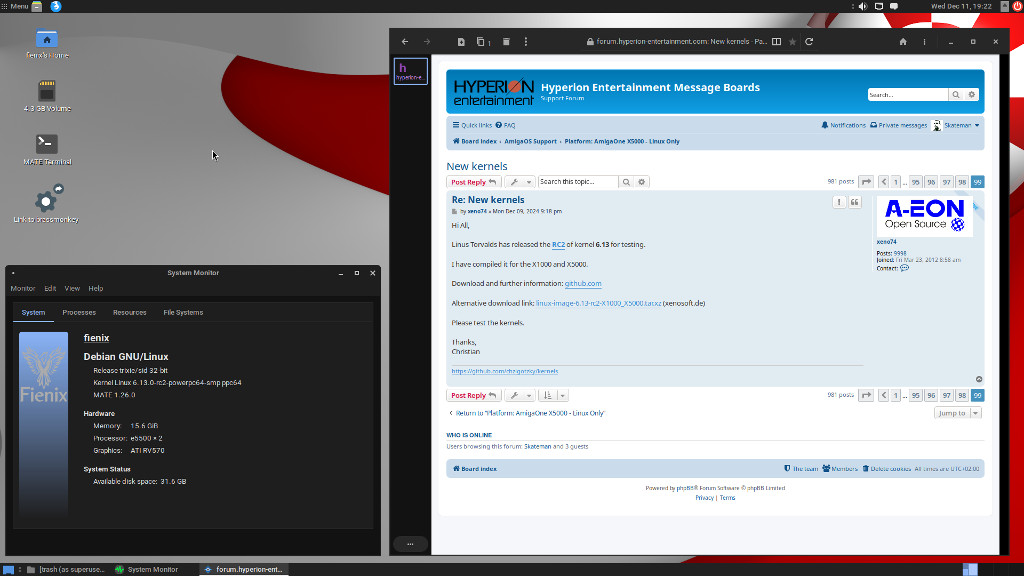Viewport: 1024px width, 576px height.
Task: Open Monitor menu in System Monitor
Action: click(x=23, y=289)
